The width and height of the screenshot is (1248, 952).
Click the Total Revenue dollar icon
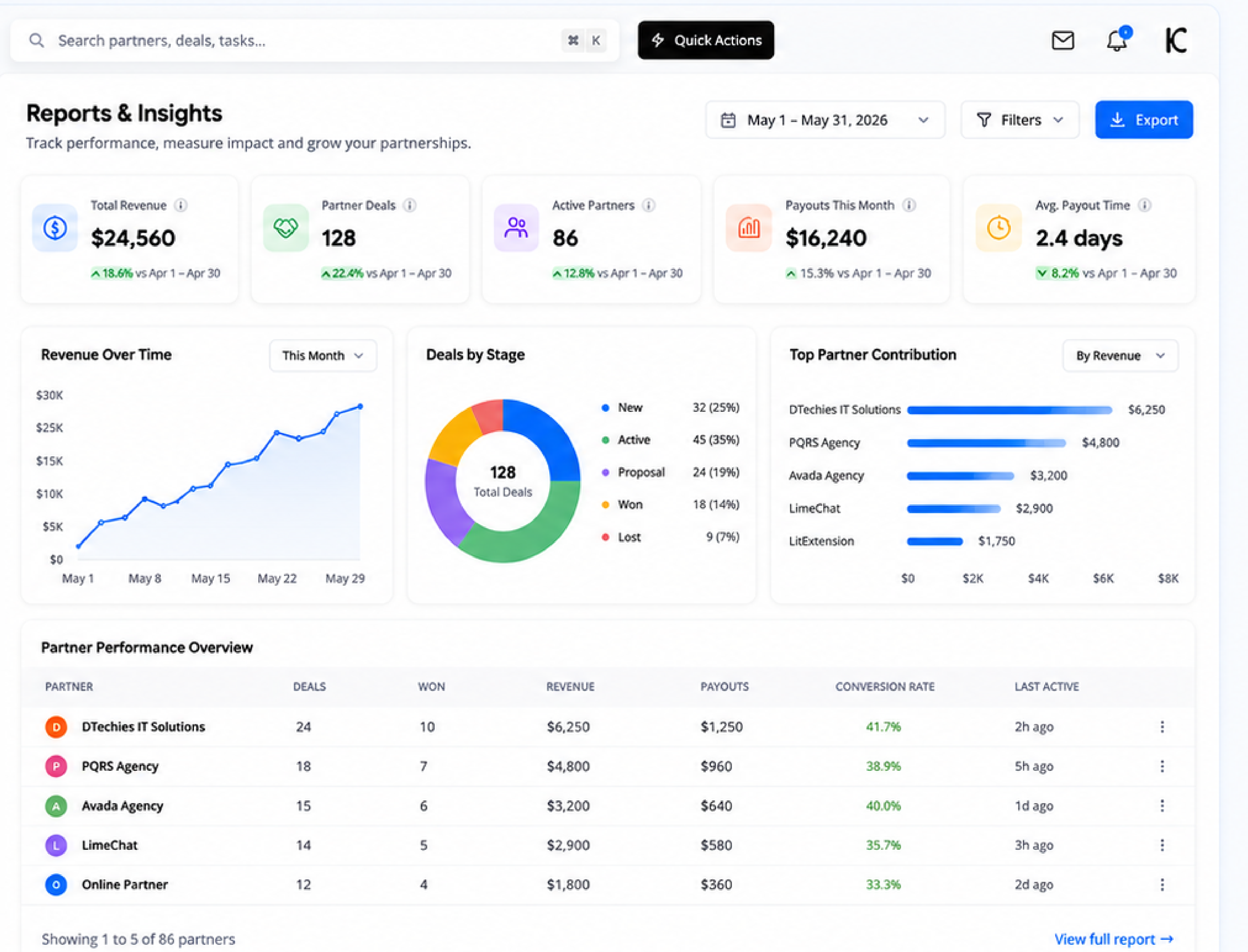55,228
